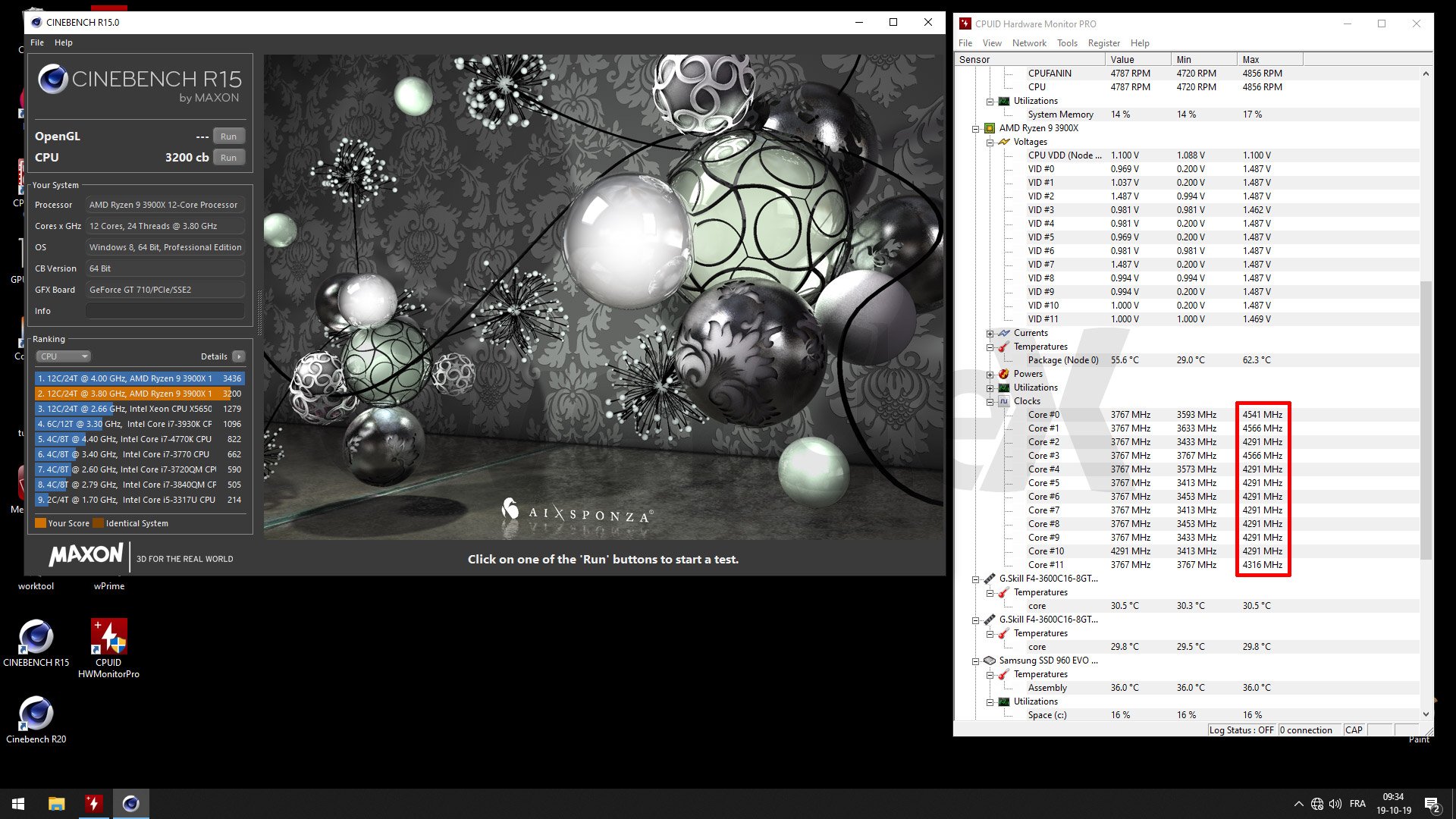Open HWMonitor Help menu
The width and height of the screenshot is (1456, 819).
pyautogui.click(x=1140, y=43)
